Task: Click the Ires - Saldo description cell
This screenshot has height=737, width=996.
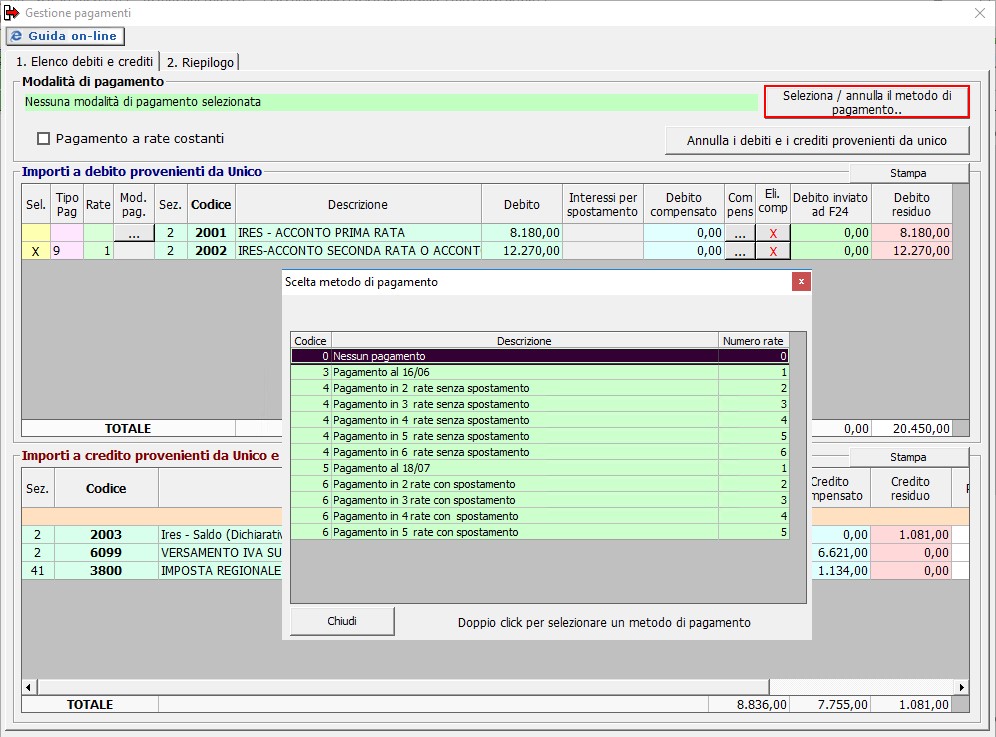Action: (220, 534)
